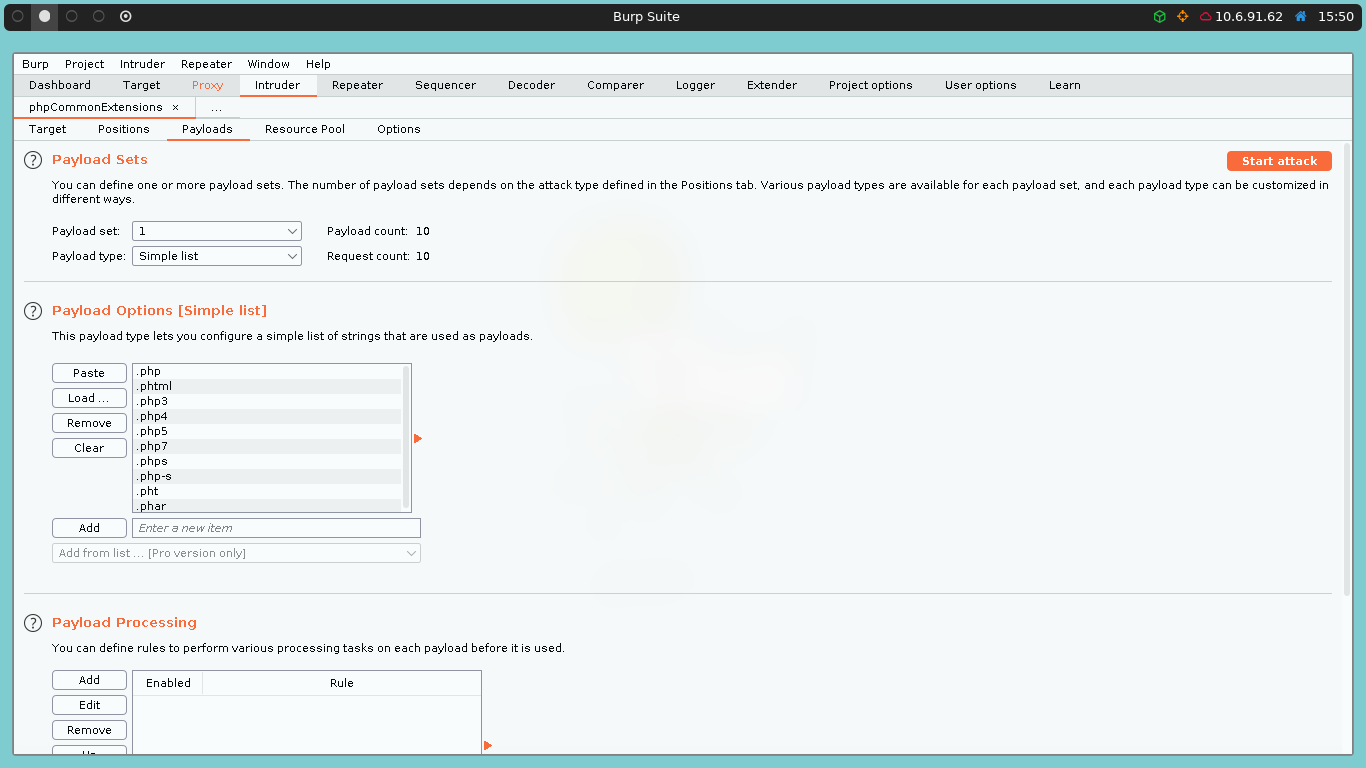Open new attack tab with ellipsis
Image resolution: width=1366 pixels, height=768 pixels.
pos(216,107)
